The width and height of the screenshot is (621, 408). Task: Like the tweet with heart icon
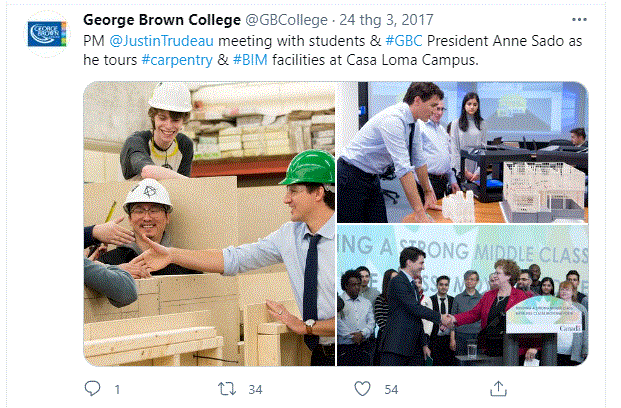point(362,388)
